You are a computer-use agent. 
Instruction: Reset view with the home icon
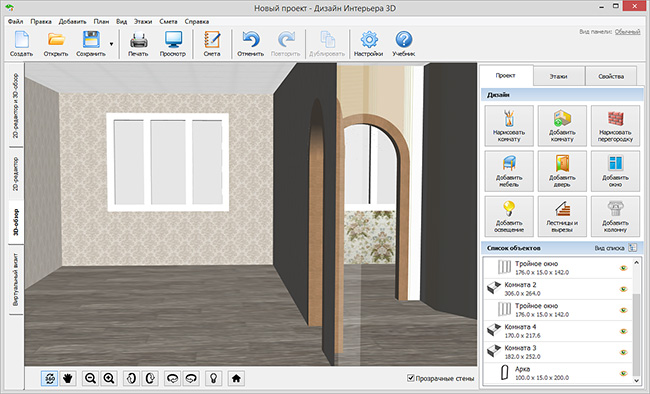[236, 378]
